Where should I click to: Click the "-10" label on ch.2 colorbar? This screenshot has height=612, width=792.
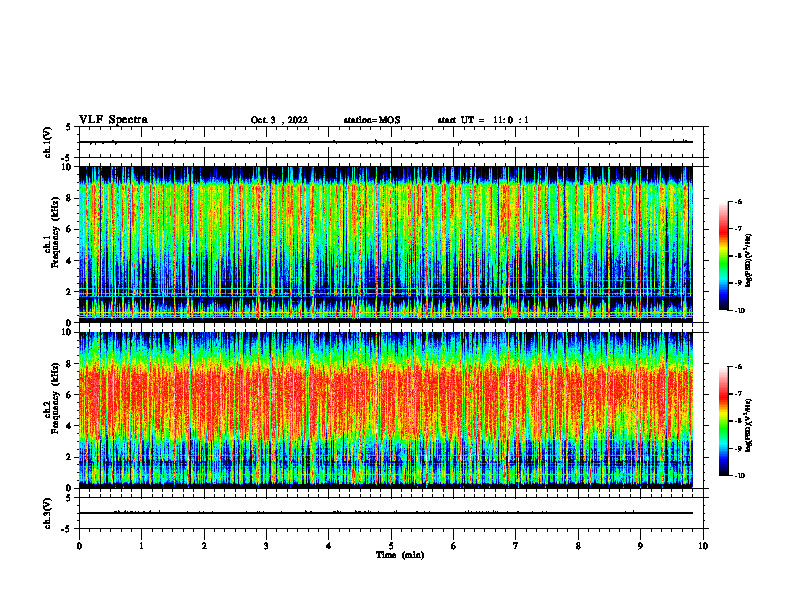pos(739,476)
